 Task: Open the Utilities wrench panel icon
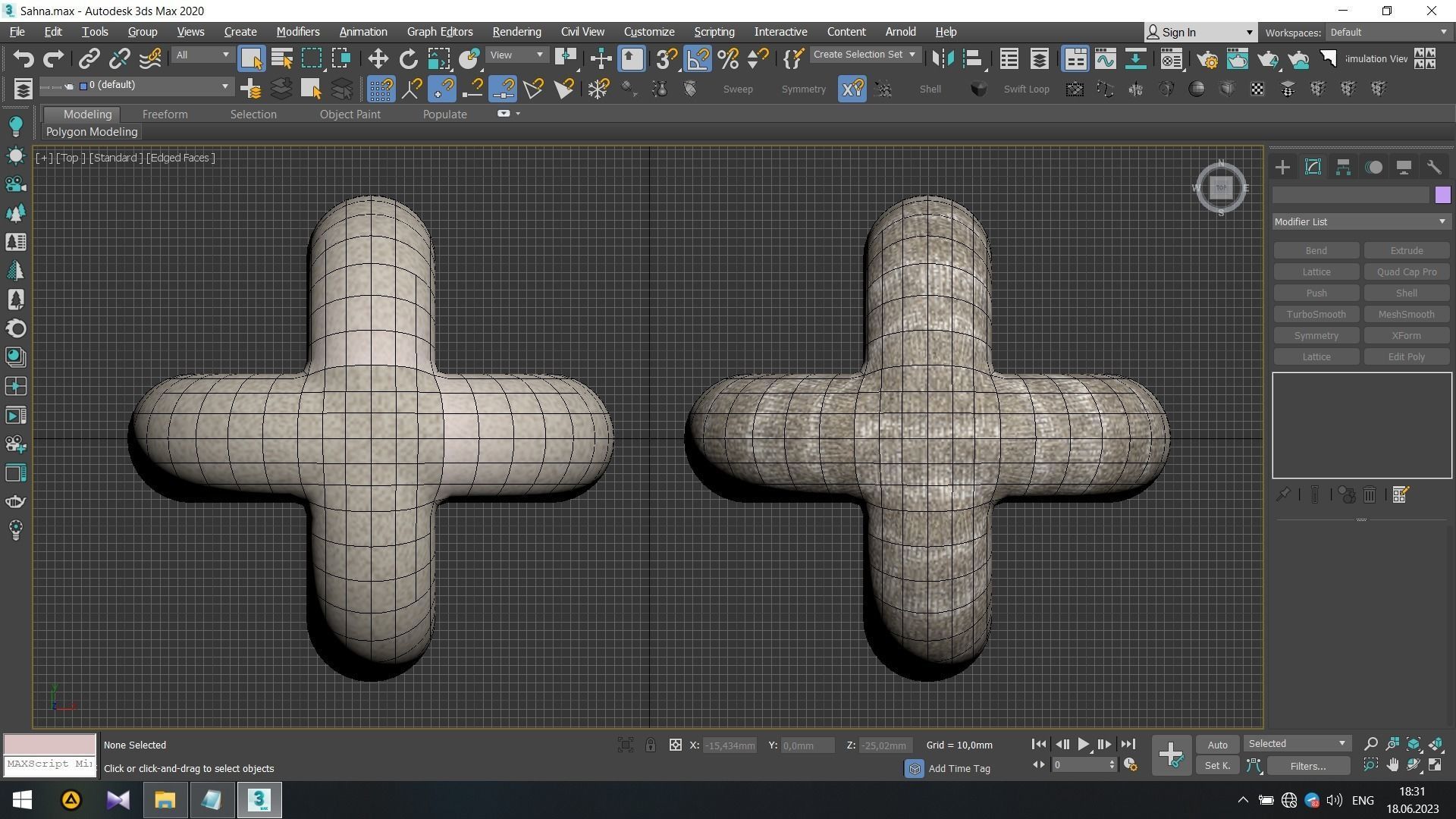click(1434, 168)
